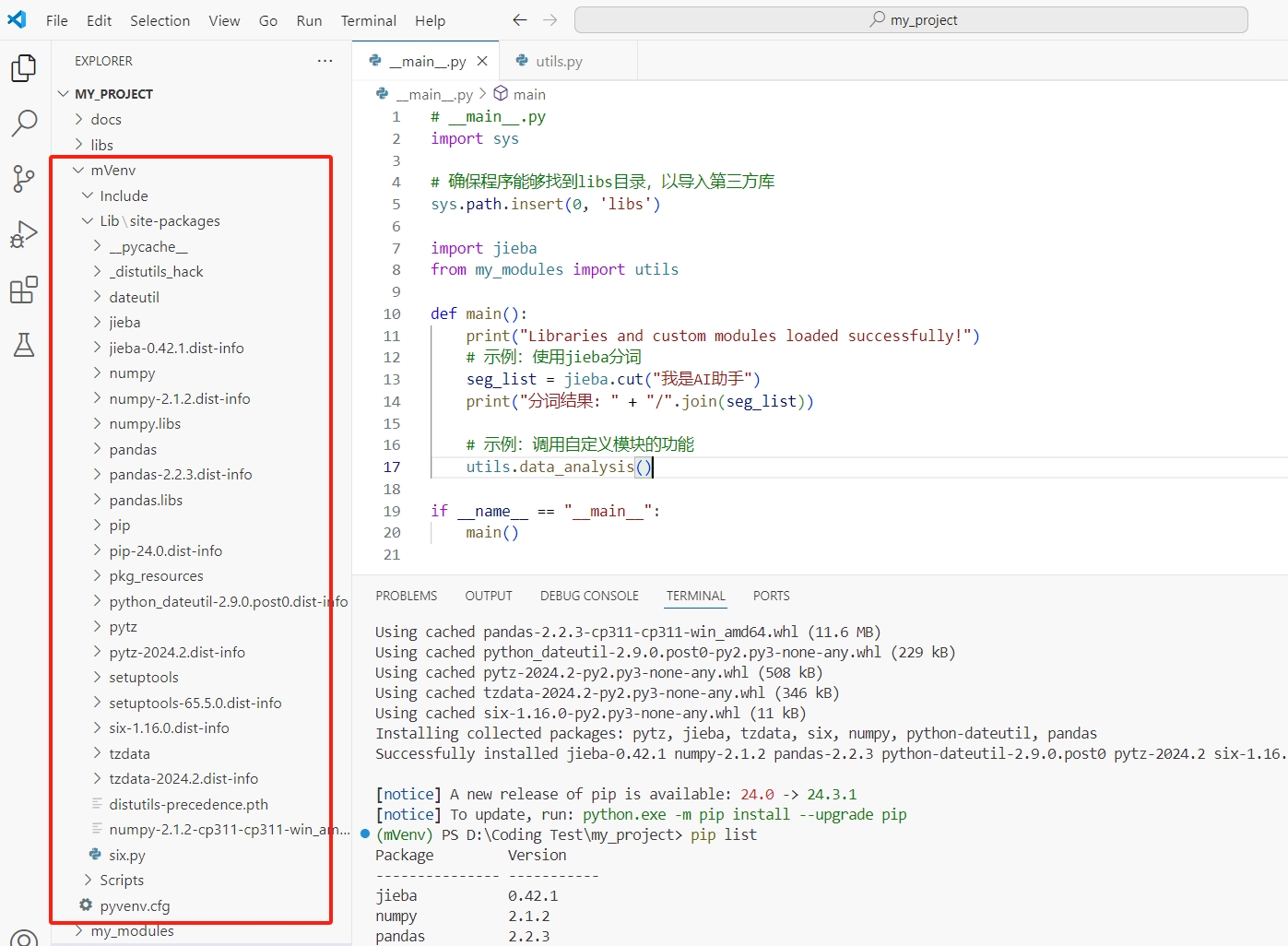Place cursor on line 17 utils.data_analysis call

pyautogui.click(x=559, y=467)
